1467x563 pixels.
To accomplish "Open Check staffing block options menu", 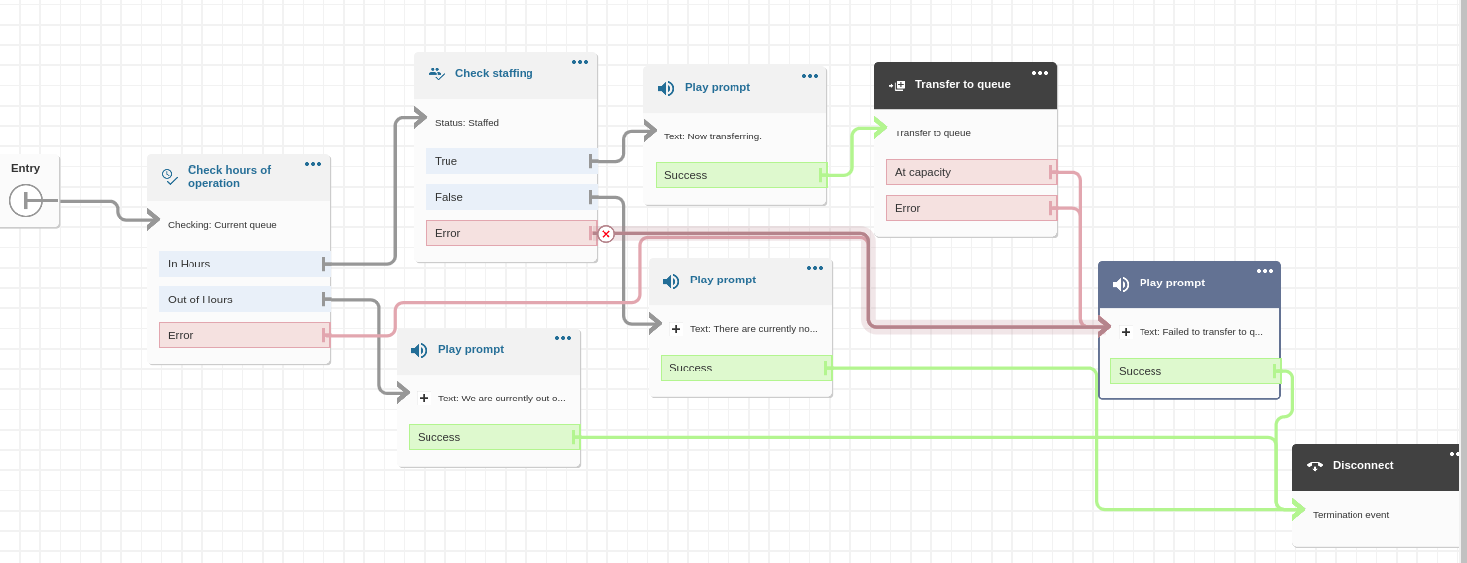I will coord(580,62).
